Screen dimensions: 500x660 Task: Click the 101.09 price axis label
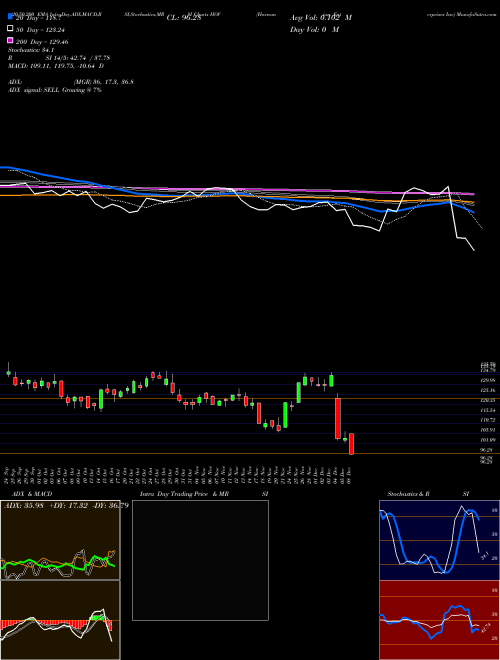point(488,440)
